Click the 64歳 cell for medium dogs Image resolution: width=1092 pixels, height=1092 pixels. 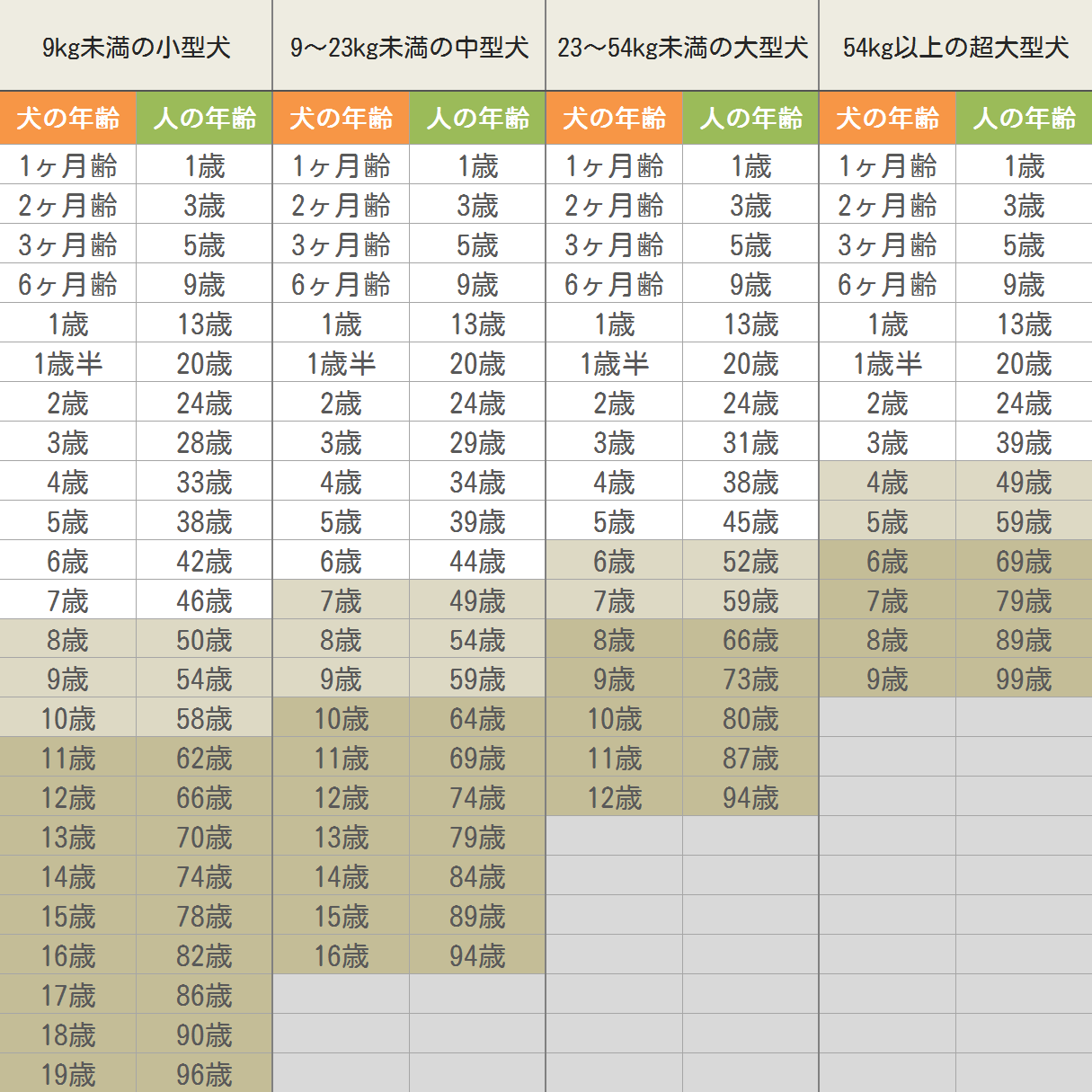(478, 719)
